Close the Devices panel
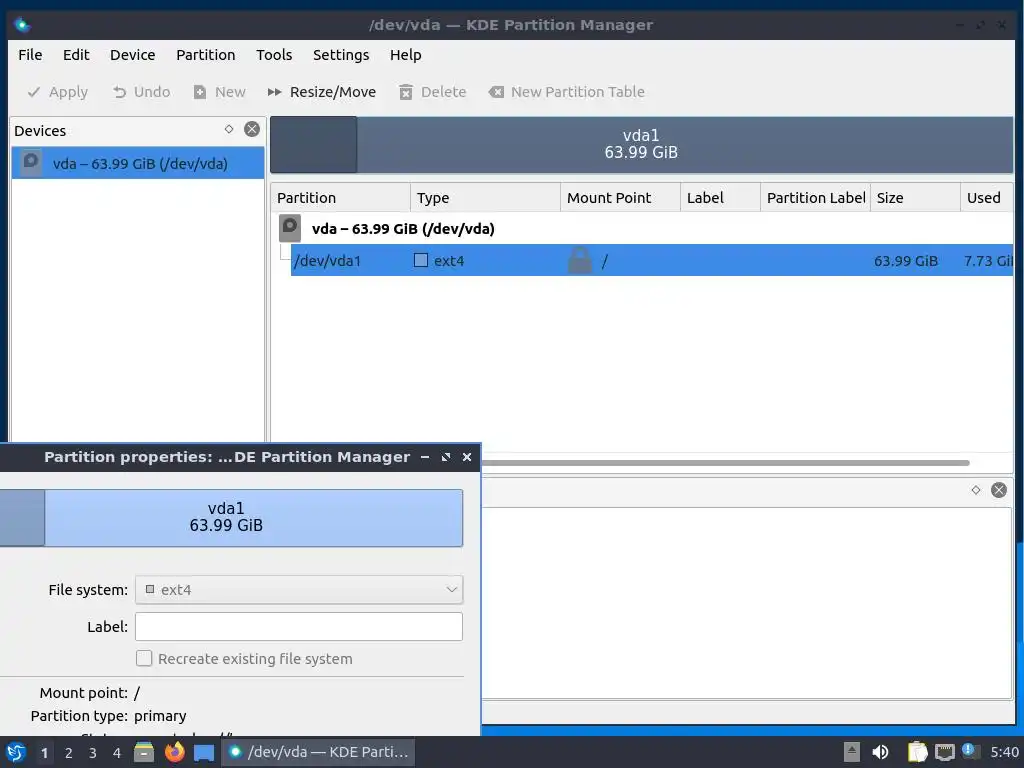 point(251,129)
